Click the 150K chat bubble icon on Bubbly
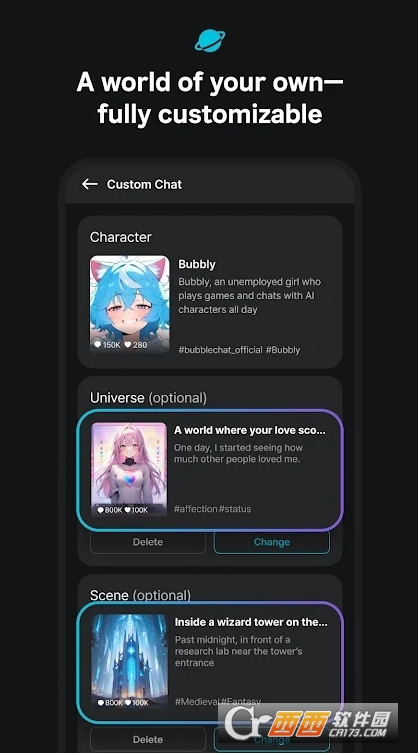 (x=97, y=344)
